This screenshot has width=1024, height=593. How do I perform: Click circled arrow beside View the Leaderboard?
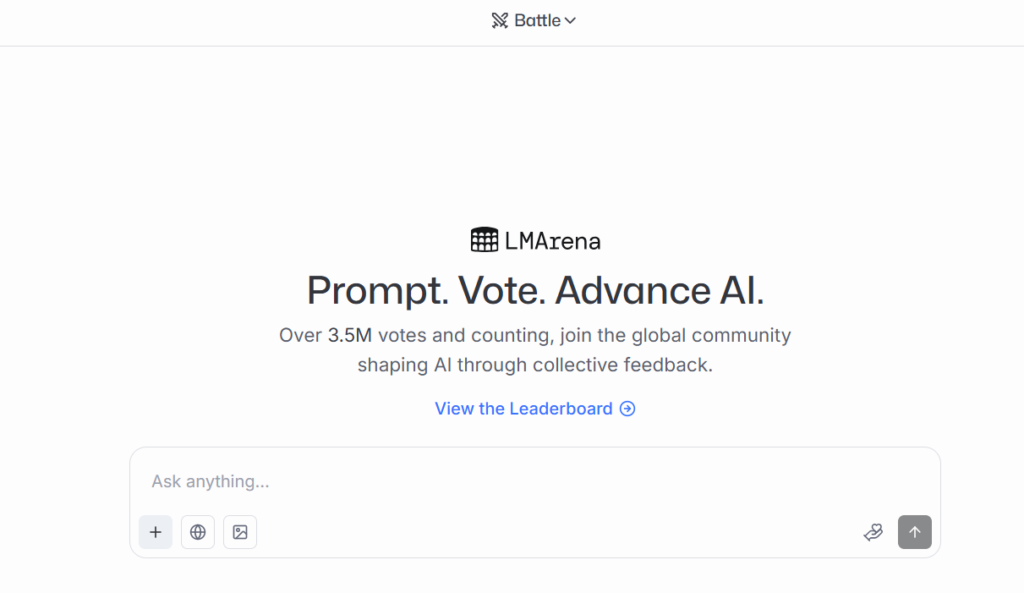(x=627, y=408)
